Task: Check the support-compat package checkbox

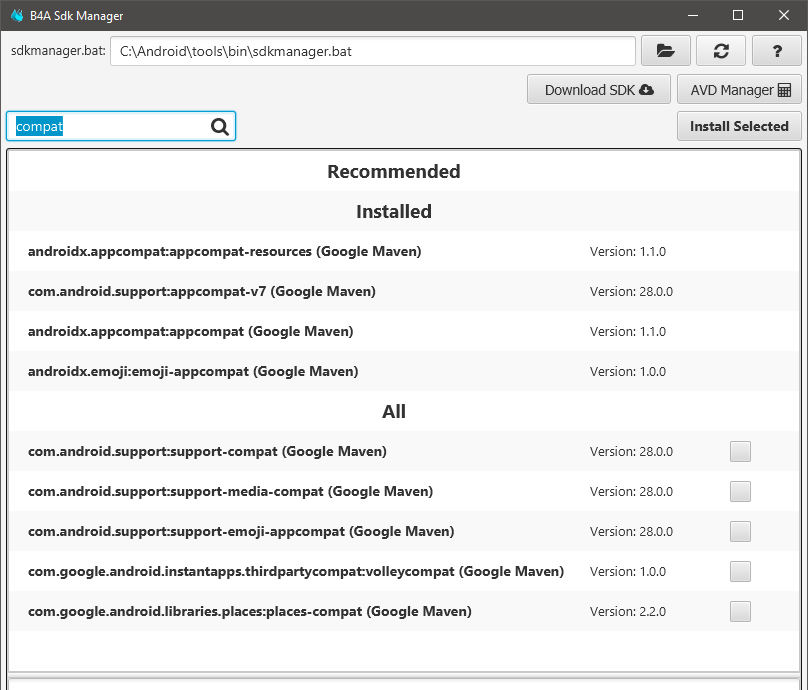Action: 740,451
